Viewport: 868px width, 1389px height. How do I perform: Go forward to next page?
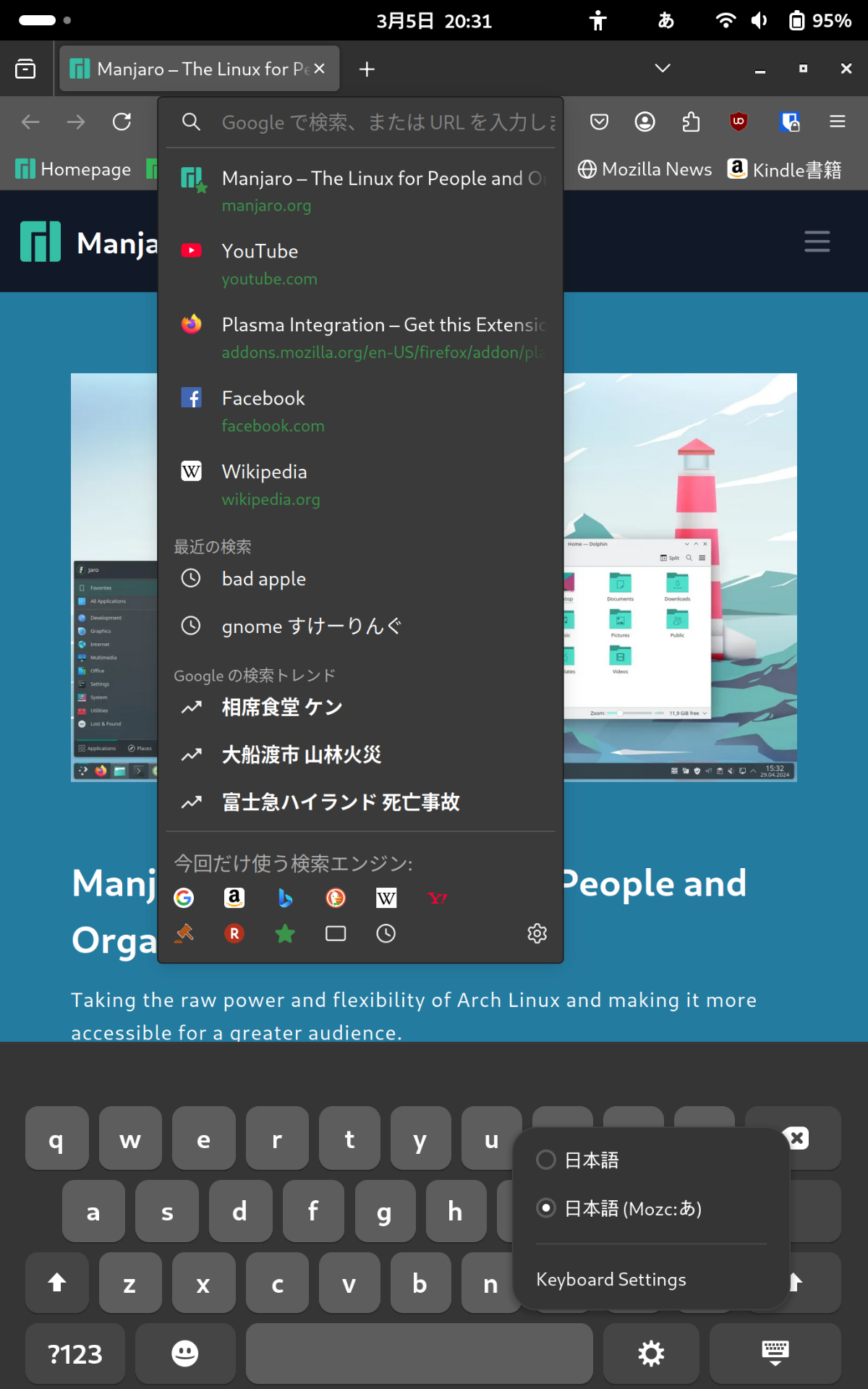pyautogui.click(x=76, y=122)
